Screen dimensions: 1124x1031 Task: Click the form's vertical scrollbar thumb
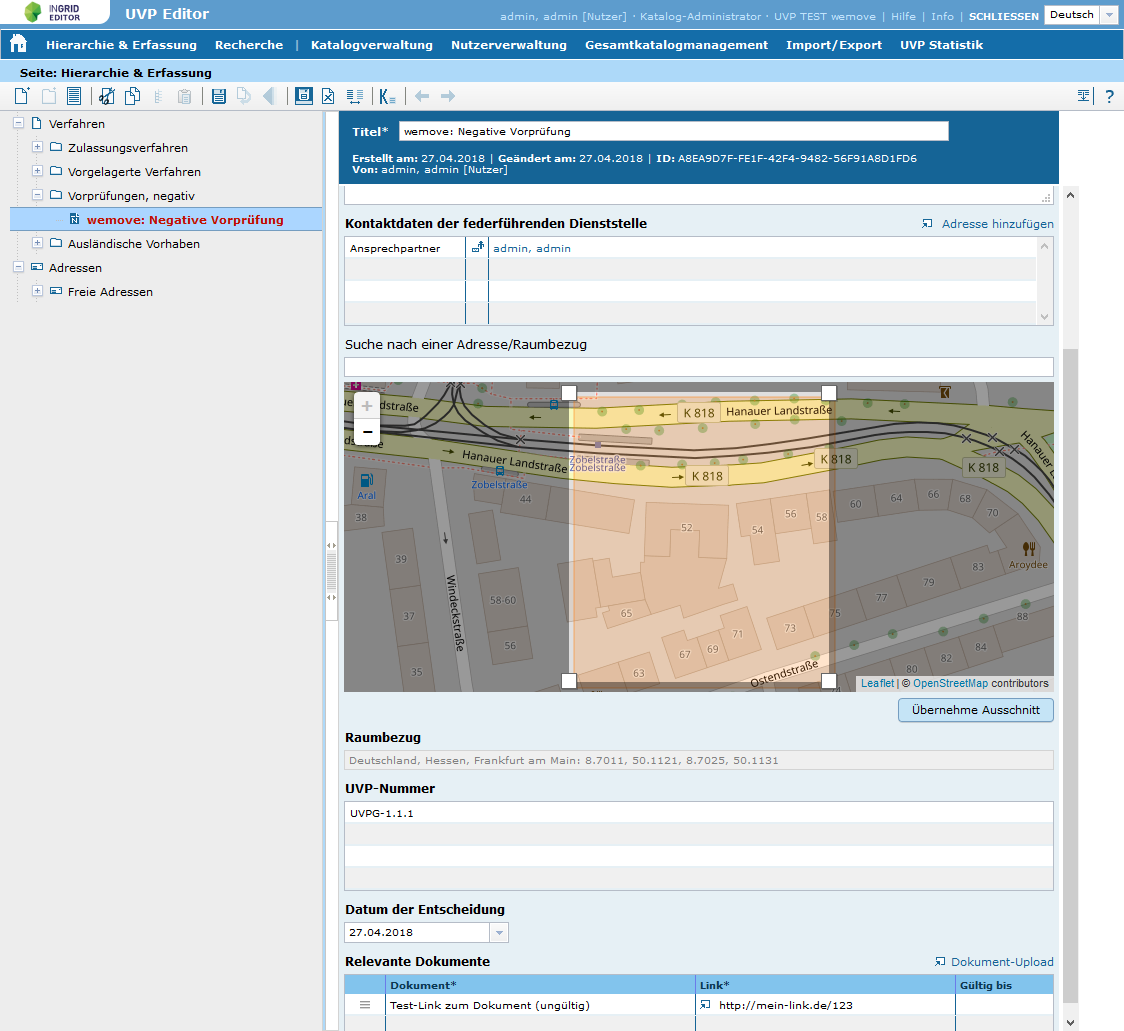[1070, 674]
